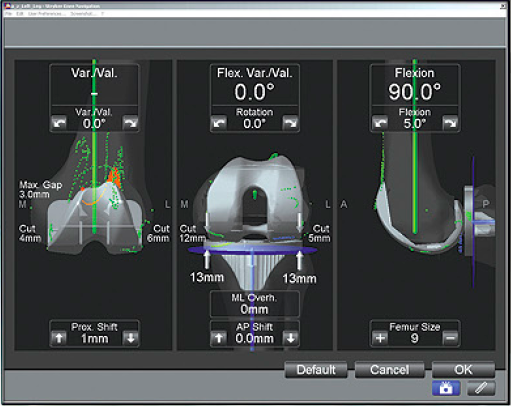Move AP Shift up with up arrow
Screen dimensions: 511x406
tap(219, 338)
